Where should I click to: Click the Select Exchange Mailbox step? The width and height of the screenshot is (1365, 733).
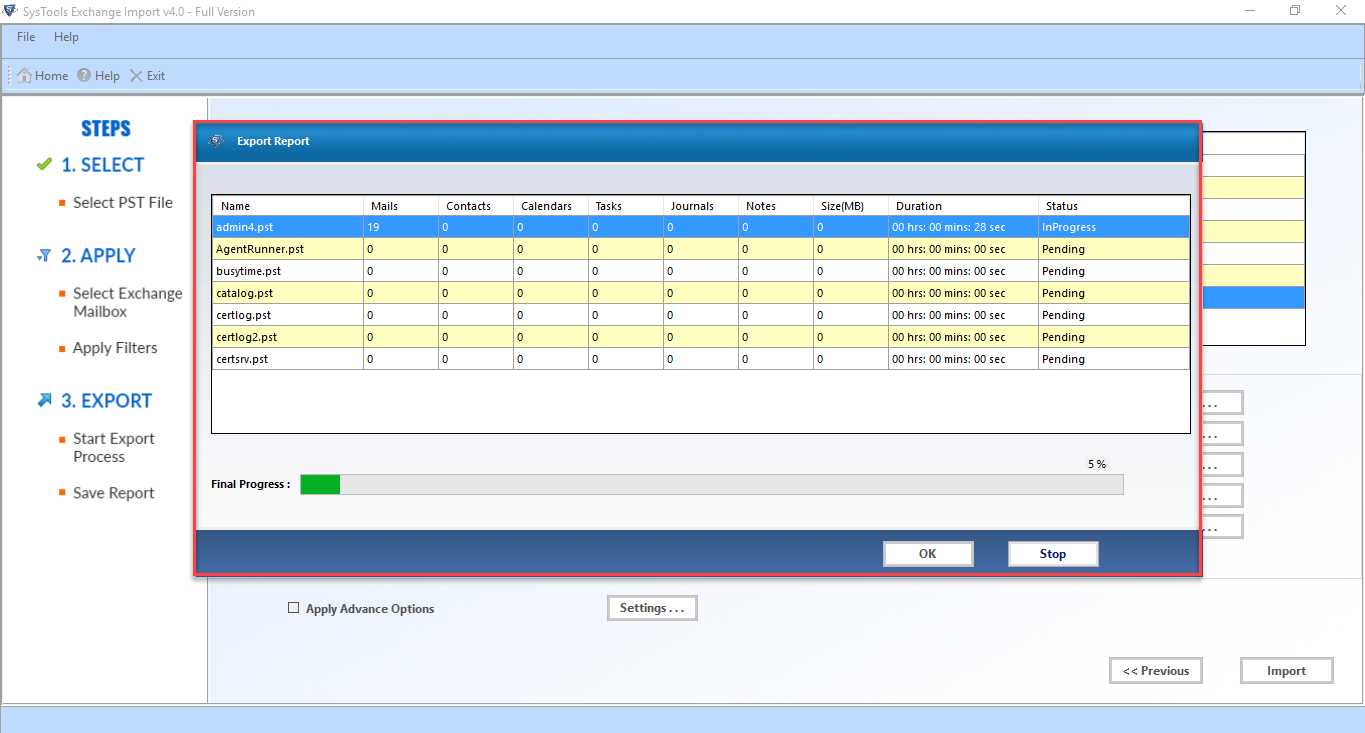point(128,303)
